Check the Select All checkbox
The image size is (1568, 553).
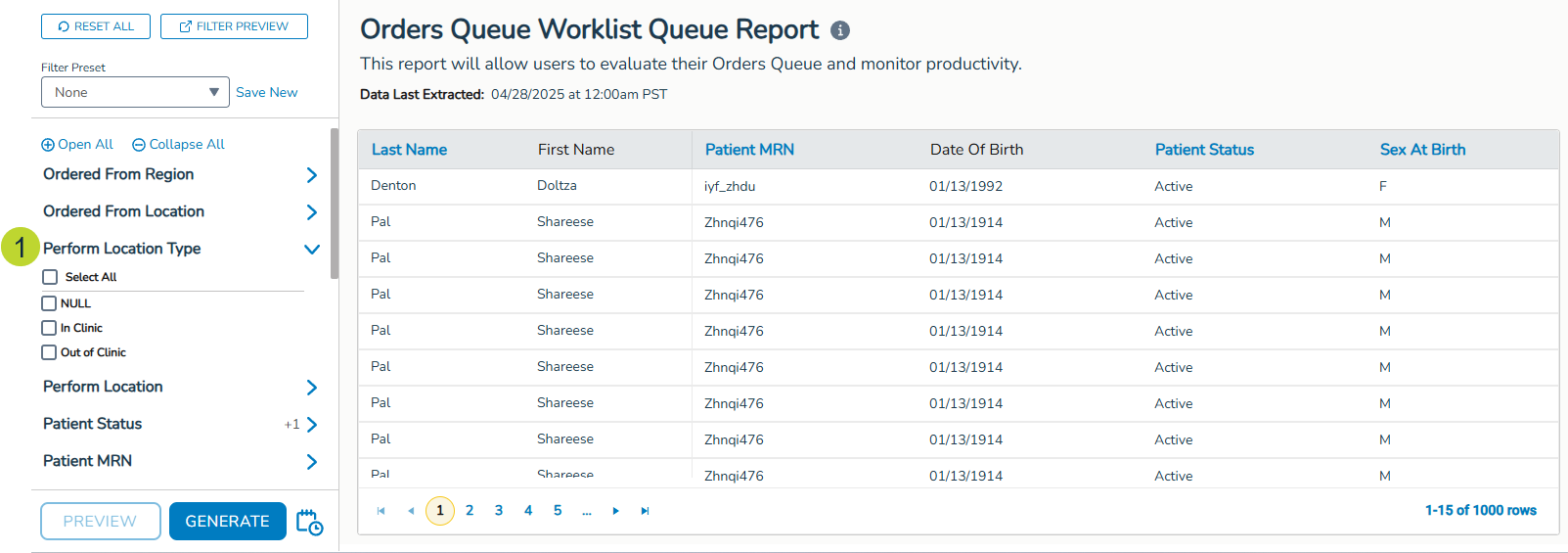[51, 277]
